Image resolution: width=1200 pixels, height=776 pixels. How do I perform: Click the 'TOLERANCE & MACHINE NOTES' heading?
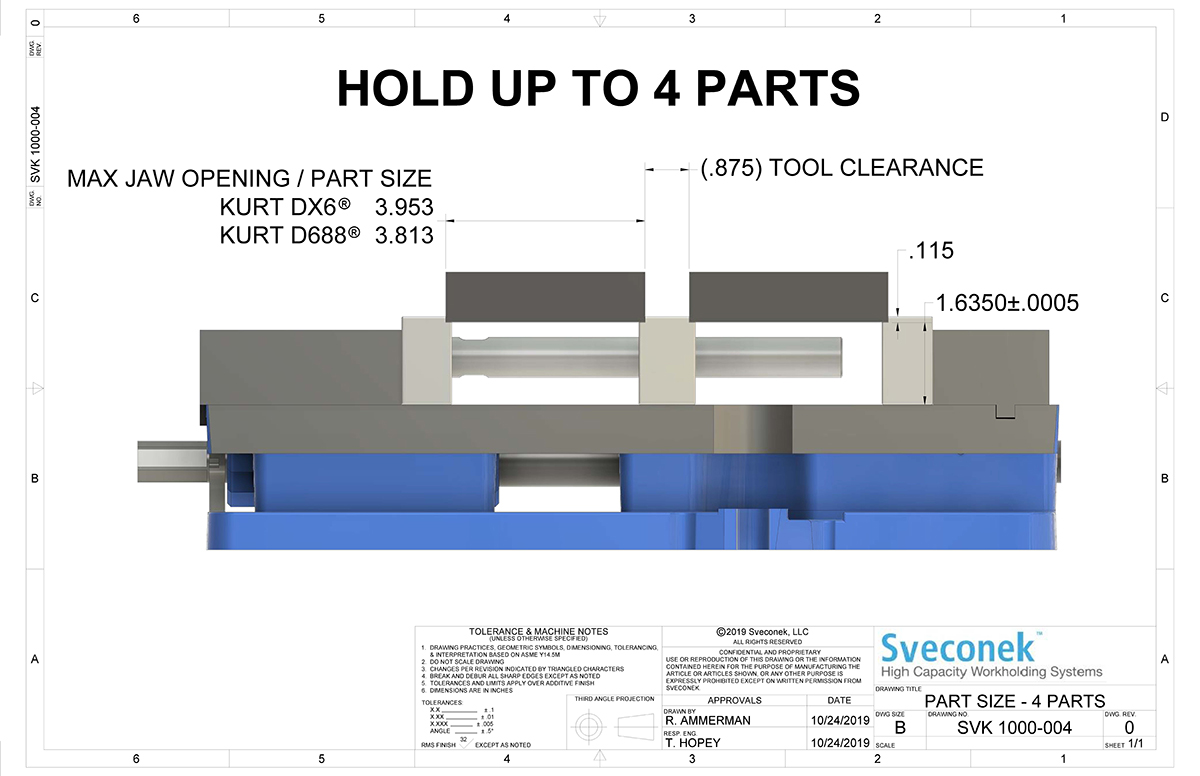(538, 632)
